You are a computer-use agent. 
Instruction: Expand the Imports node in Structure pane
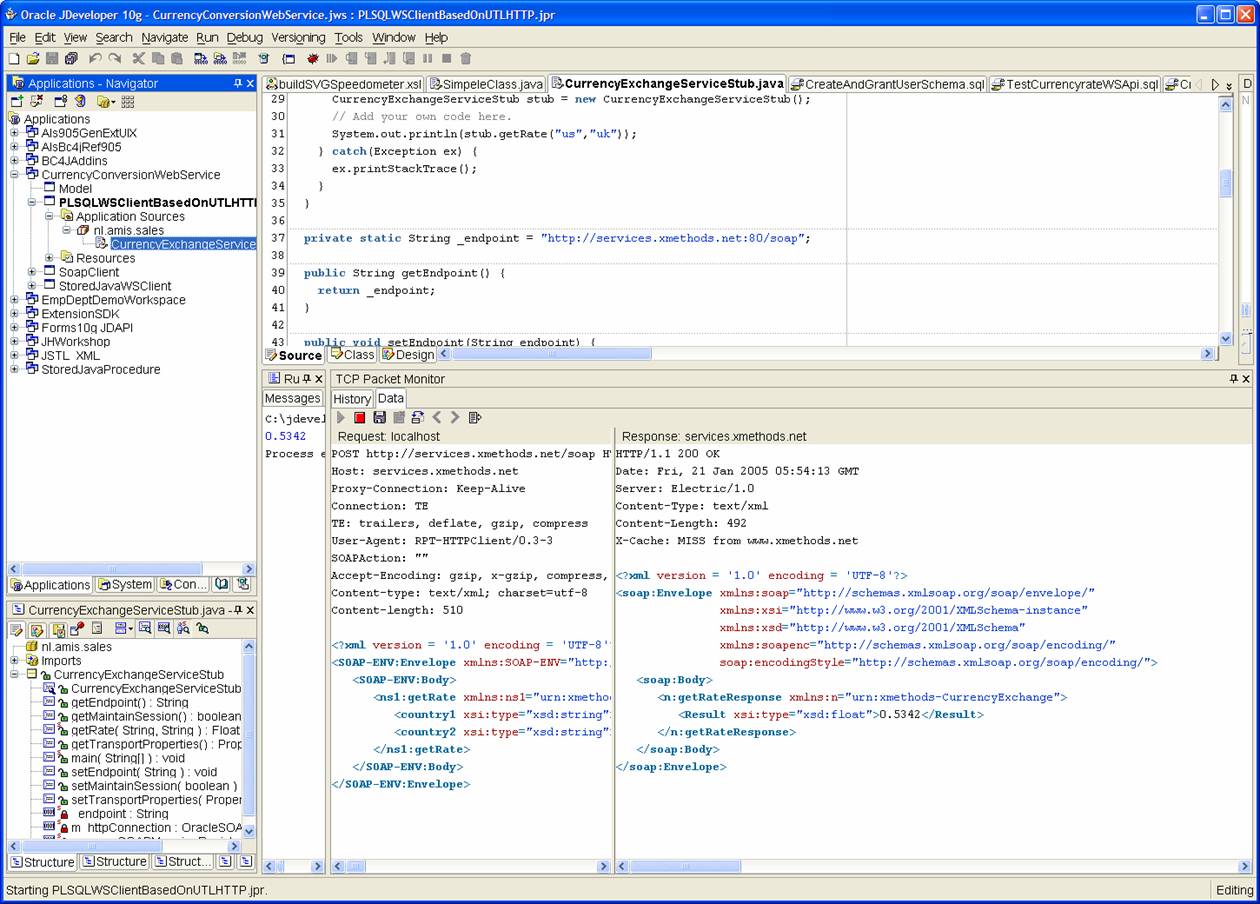pyautogui.click(x=15, y=661)
